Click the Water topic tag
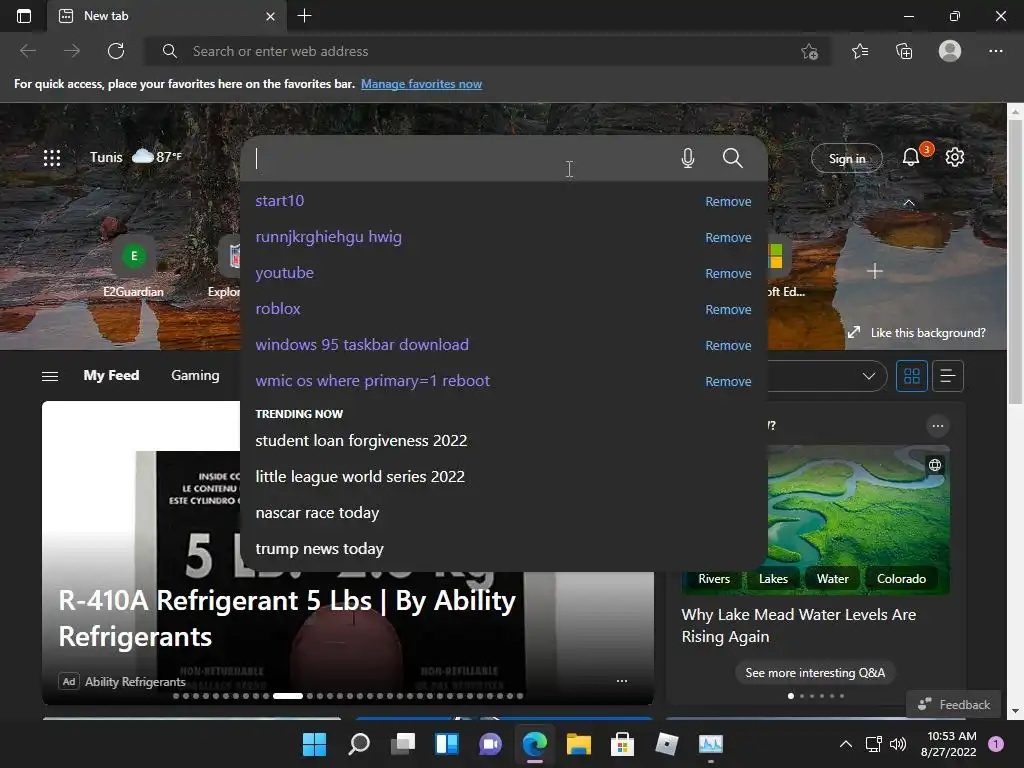Screen dimensions: 1024x768 click(833, 579)
